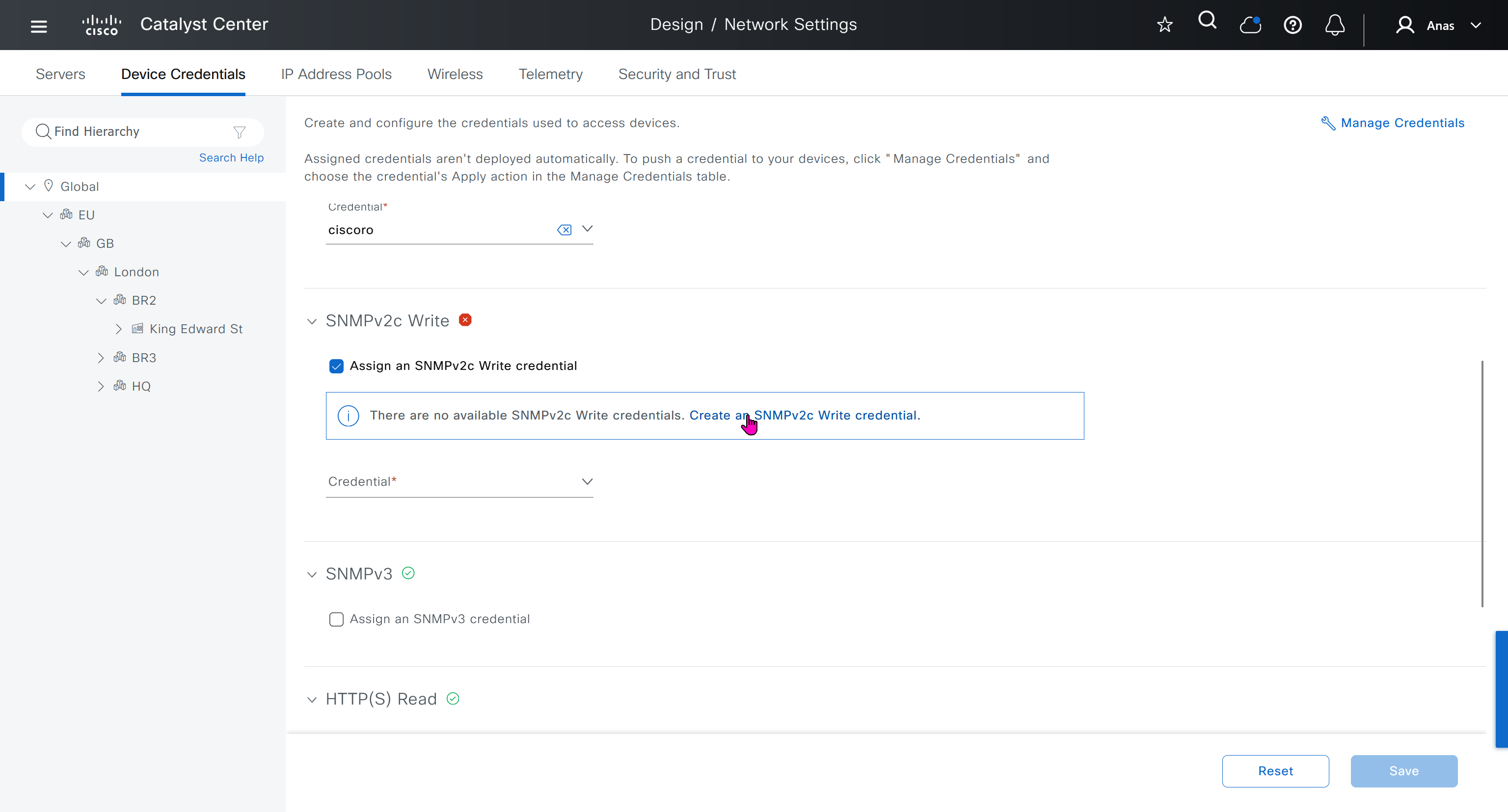This screenshot has height=812, width=1508.
Task: Expand the BR3 tree node
Action: point(101,358)
